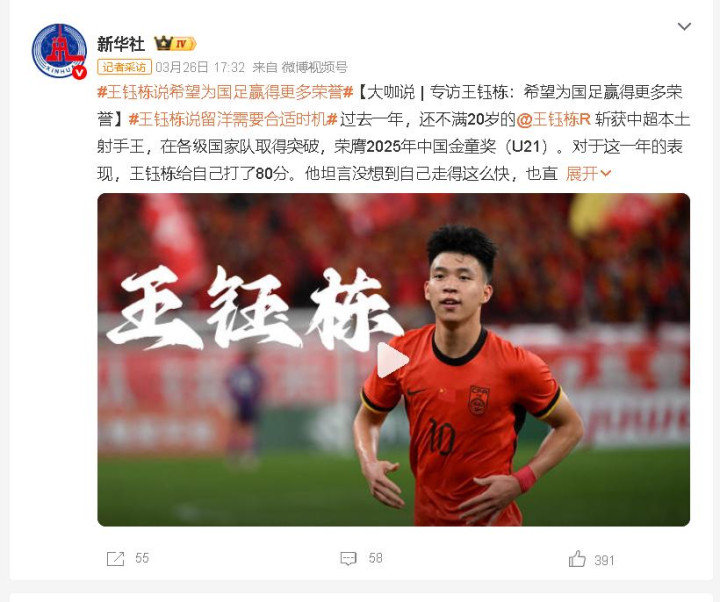Open the Xinhua profile avatar
The image size is (720, 602).
59,51
